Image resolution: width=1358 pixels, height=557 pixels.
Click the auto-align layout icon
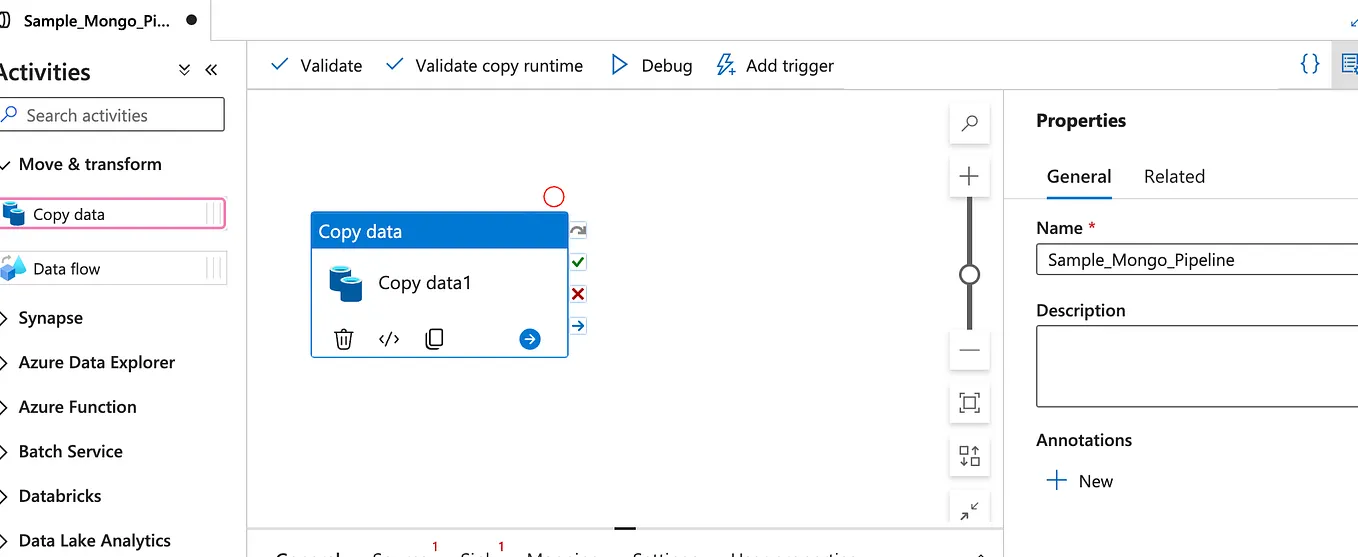969,456
